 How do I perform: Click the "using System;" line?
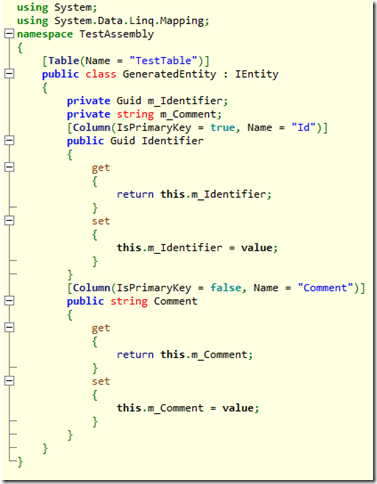(57, 7)
